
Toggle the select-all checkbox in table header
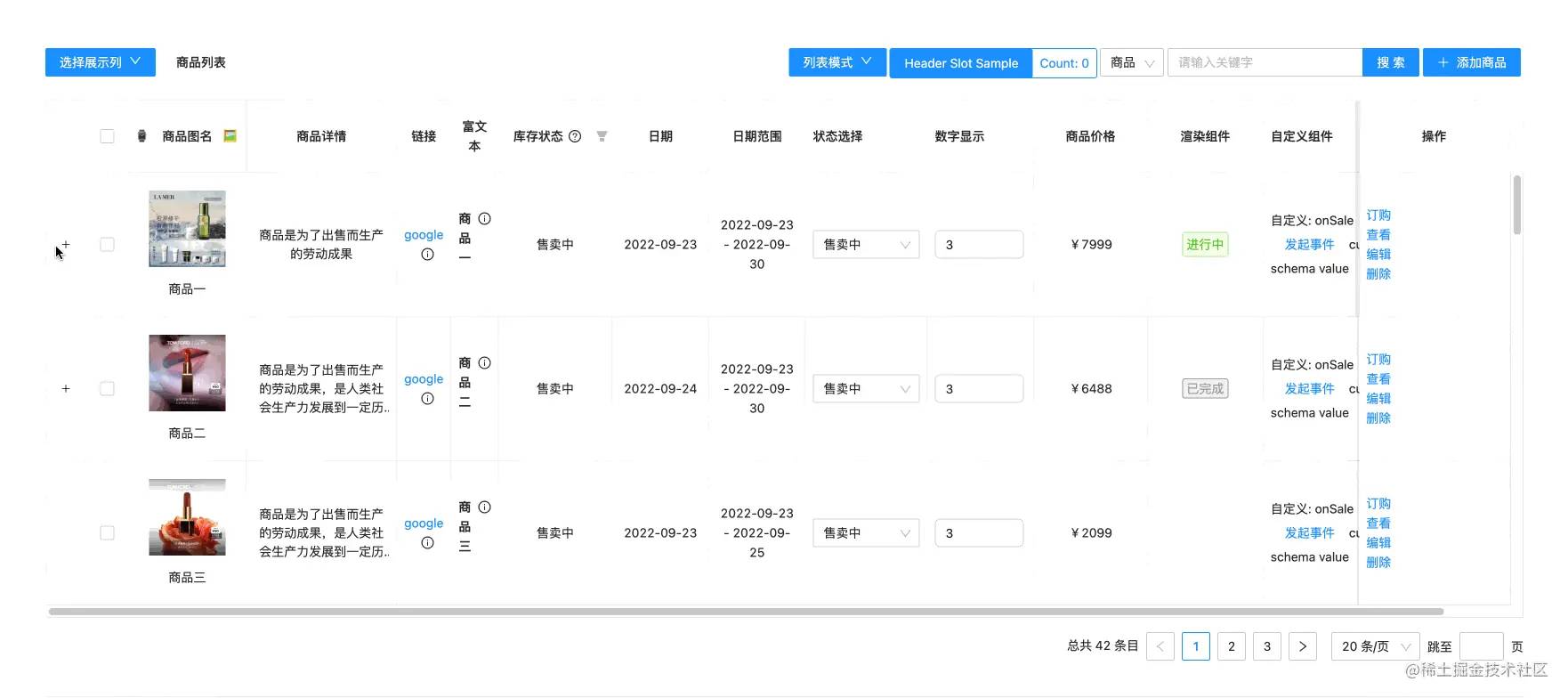point(107,136)
